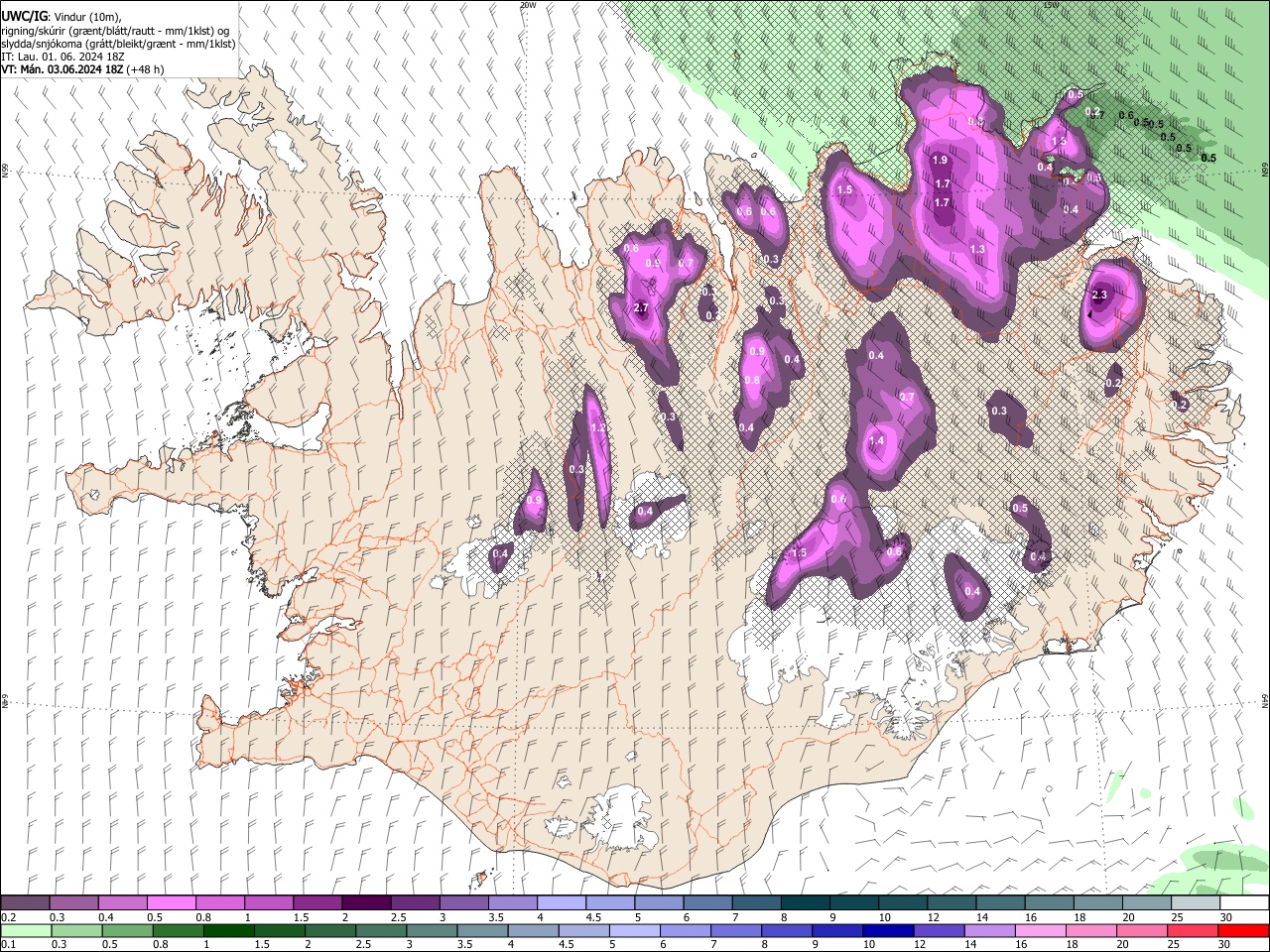1270x952 pixels.
Task: Click the 'VT: Mán. 03.06.2024 18Z (+48 h)' line
Action: pyautogui.click(x=82, y=69)
